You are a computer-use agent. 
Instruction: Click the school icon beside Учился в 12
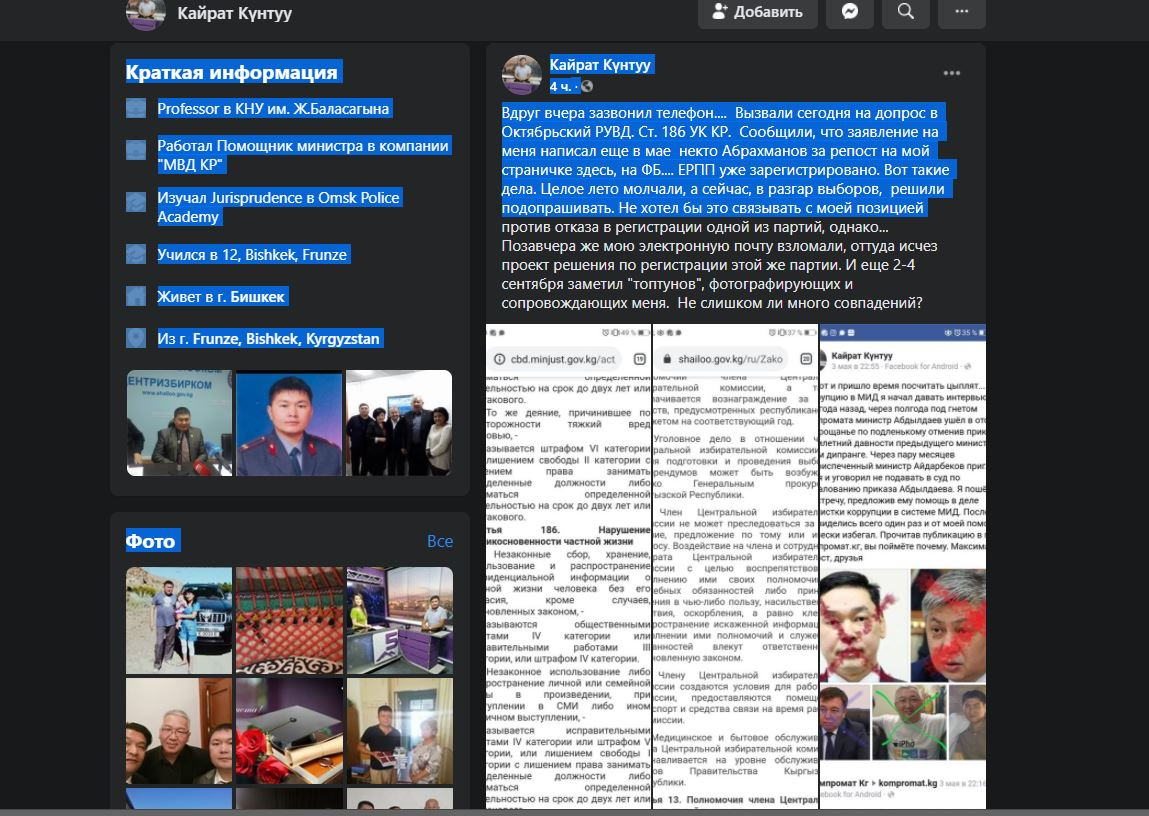(136, 254)
